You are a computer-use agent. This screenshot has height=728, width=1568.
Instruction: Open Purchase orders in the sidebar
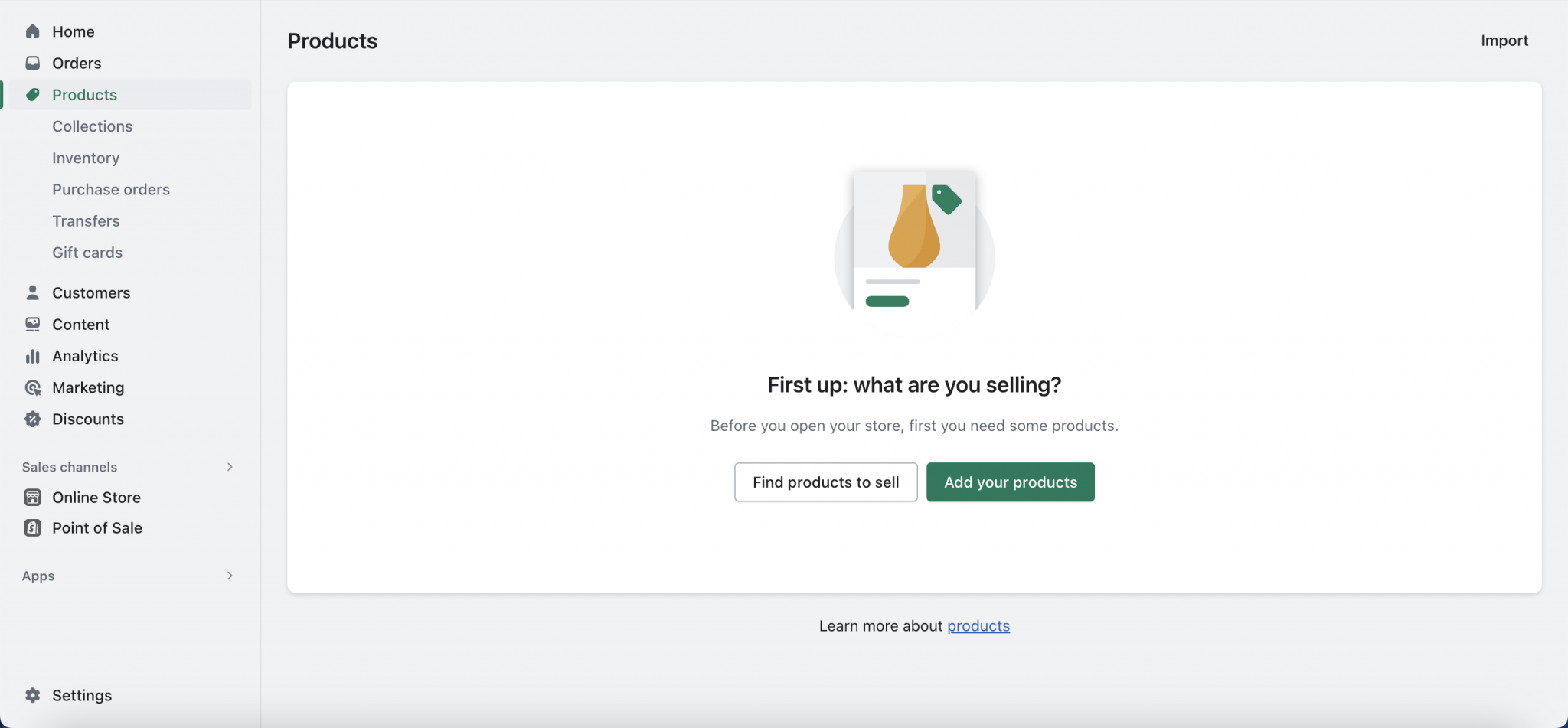tap(111, 189)
